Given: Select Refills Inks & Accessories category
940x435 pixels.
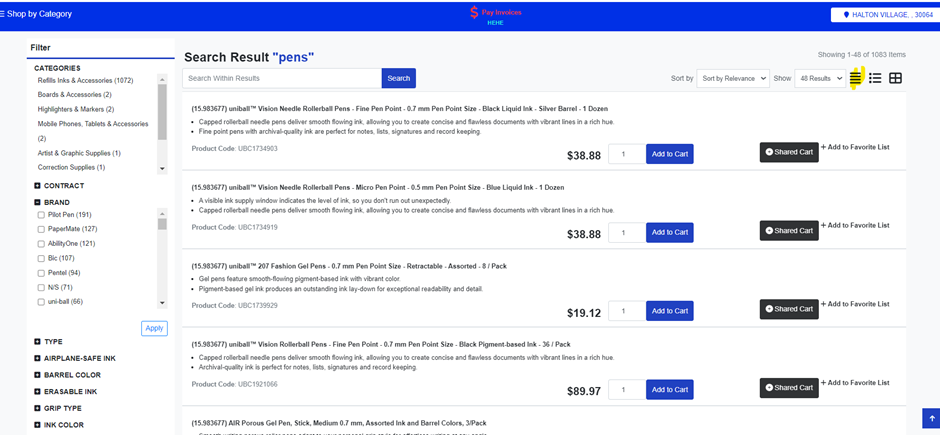Looking at the screenshot, I should pyautogui.click(x=85, y=80).
